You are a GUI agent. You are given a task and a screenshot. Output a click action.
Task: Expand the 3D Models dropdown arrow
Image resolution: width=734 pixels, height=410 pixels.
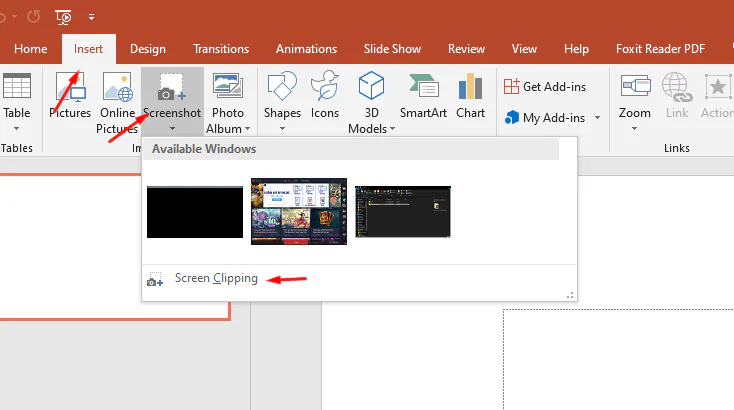point(392,129)
